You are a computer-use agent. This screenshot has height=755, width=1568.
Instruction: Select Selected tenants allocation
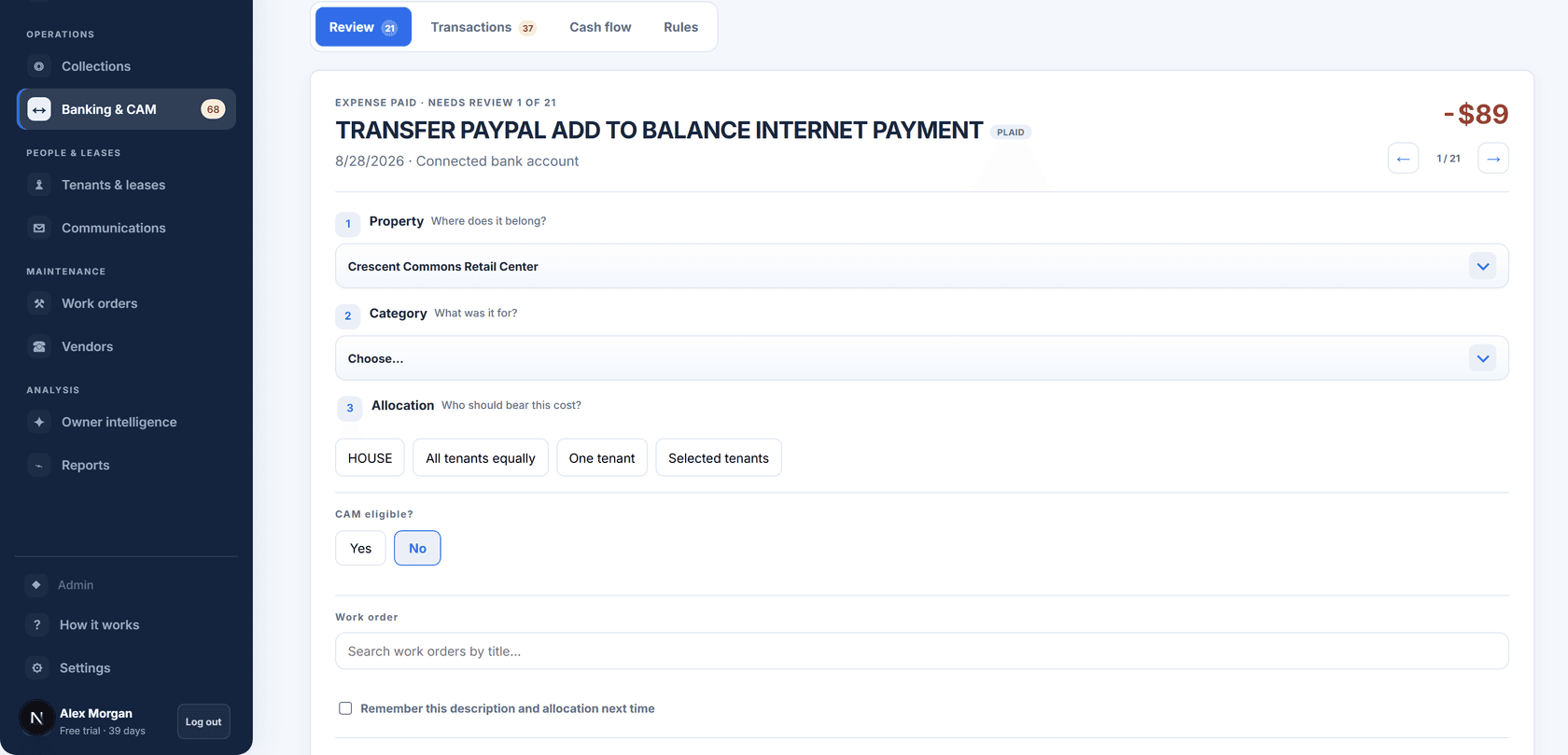(x=719, y=458)
